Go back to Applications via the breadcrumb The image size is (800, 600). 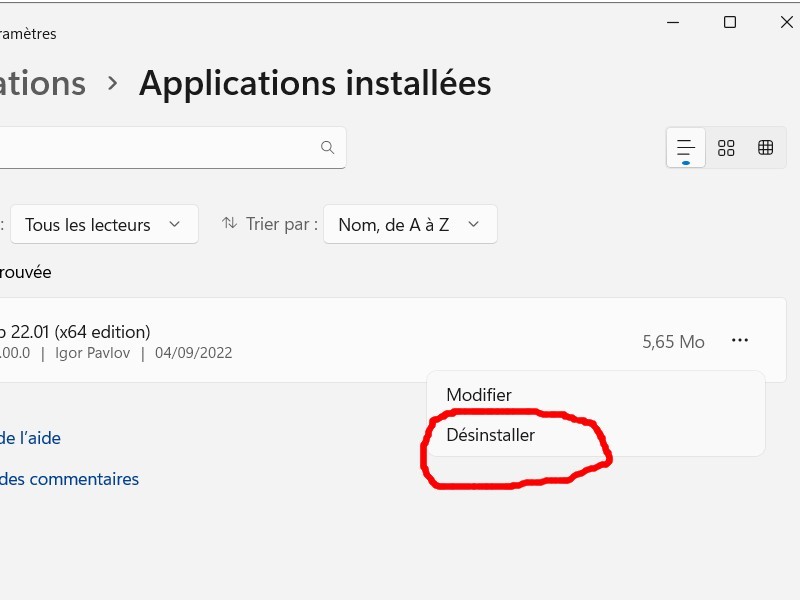pos(42,84)
